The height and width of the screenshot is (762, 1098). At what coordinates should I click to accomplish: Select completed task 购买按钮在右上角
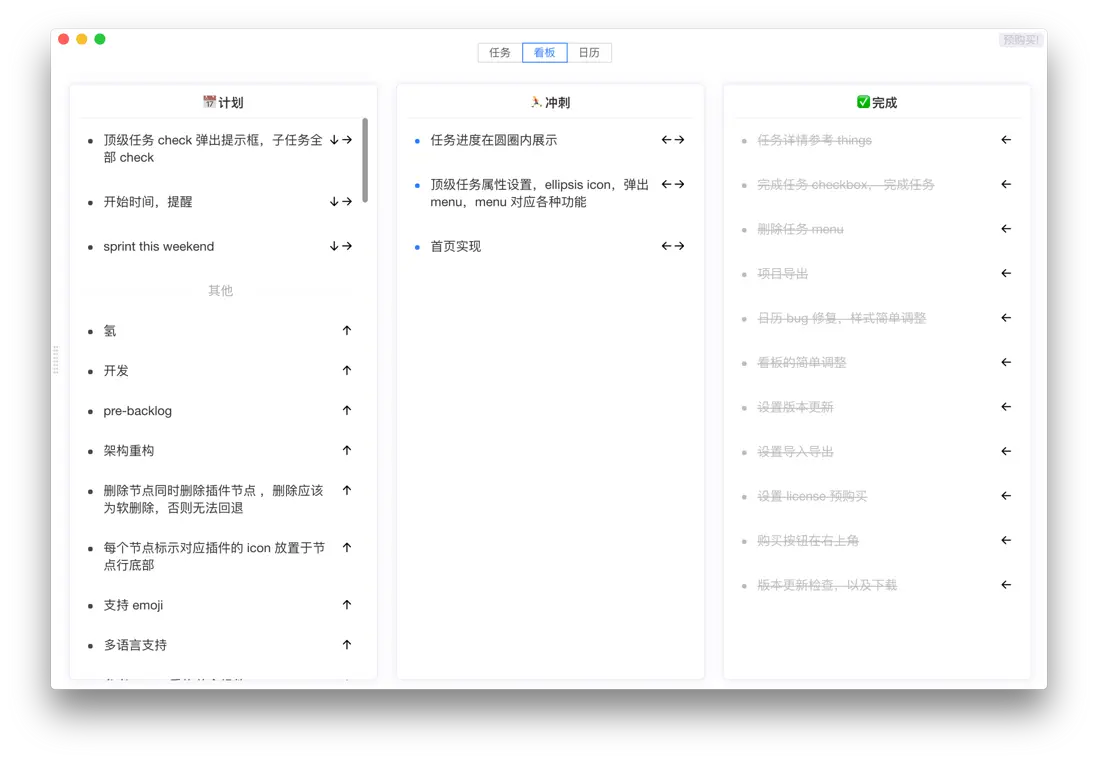pos(808,540)
